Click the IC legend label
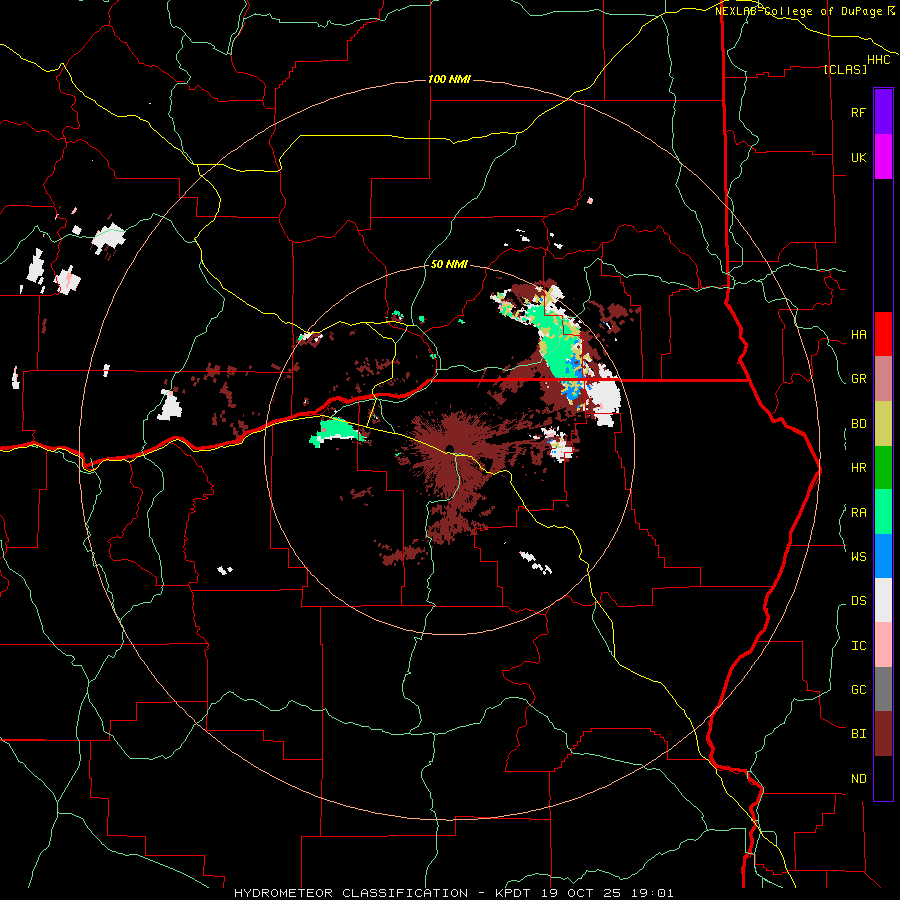The width and height of the screenshot is (900, 900). [x=858, y=646]
